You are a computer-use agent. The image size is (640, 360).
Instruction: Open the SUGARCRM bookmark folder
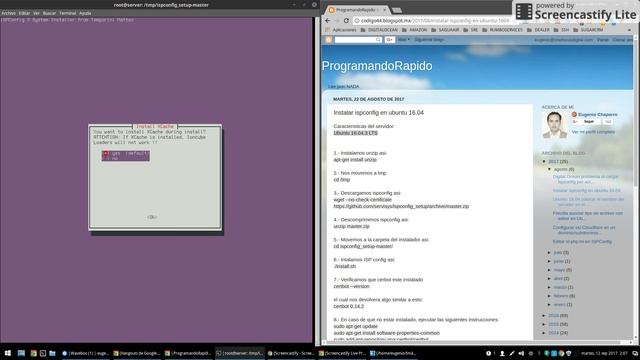coord(588,30)
